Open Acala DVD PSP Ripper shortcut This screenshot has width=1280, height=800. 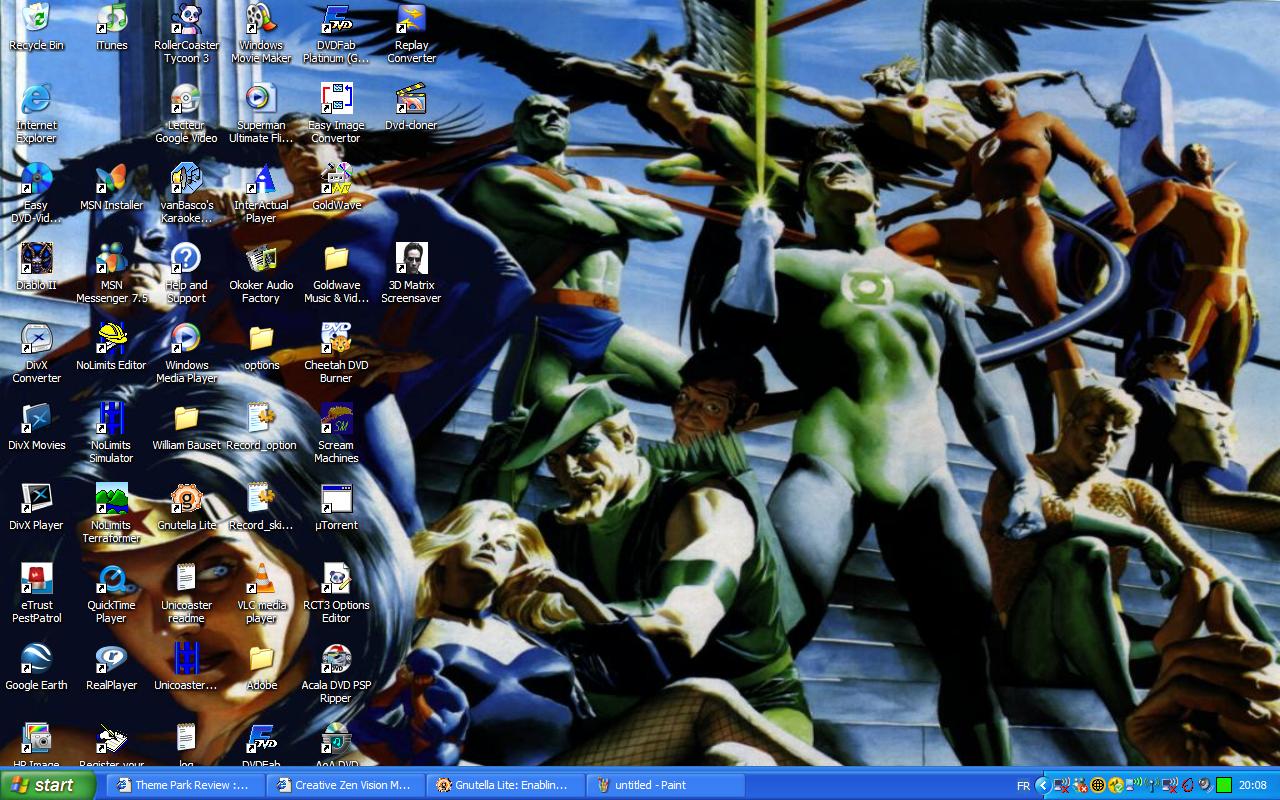pyautogui.click(x=336, y=673)
